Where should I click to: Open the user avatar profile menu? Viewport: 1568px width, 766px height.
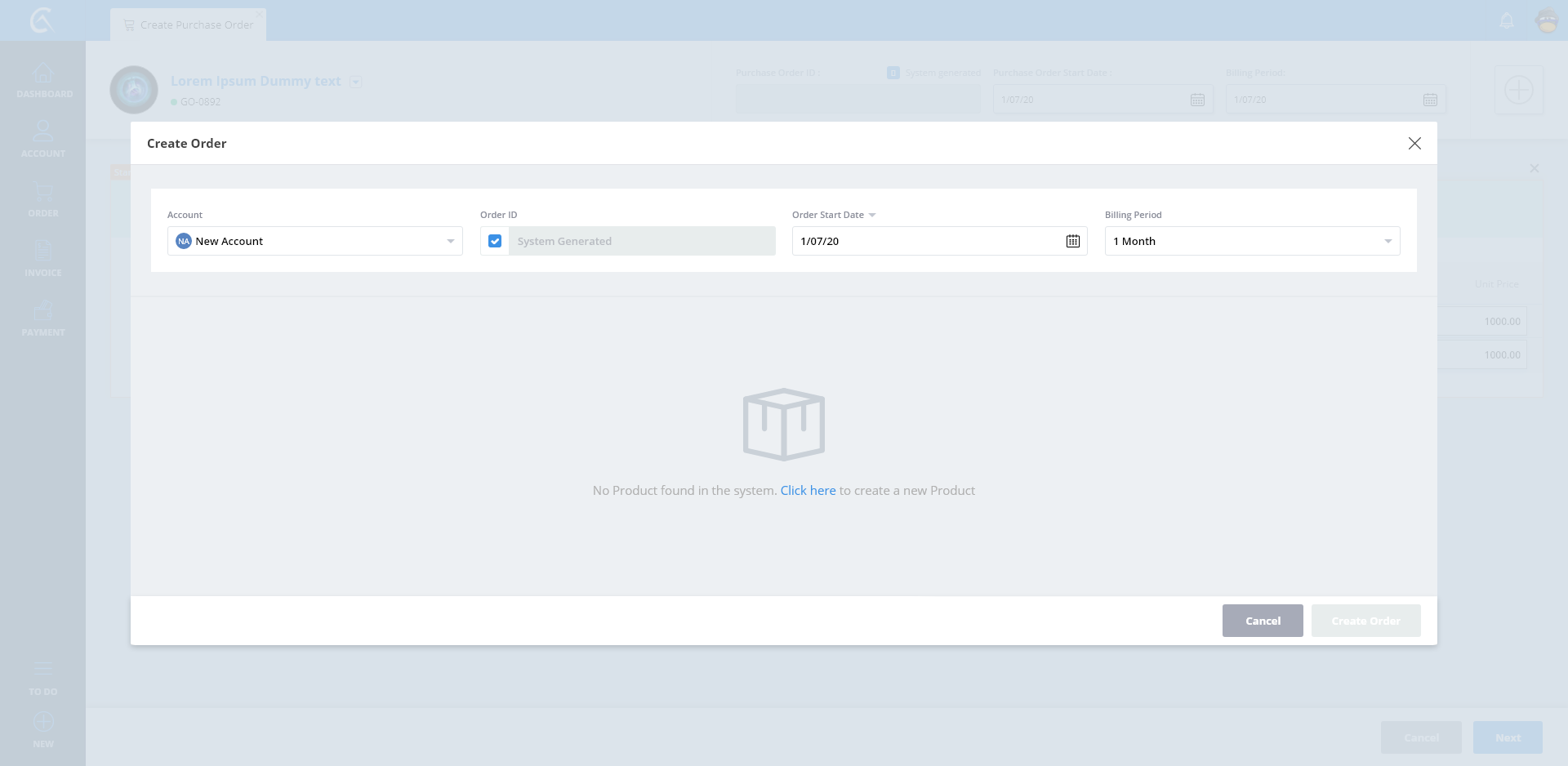pos(1547,20)
